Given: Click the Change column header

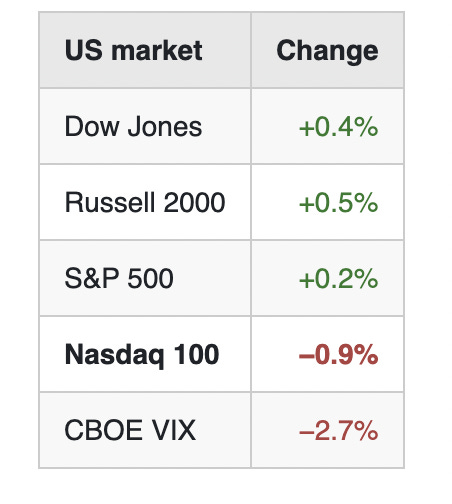Looking at the screenshot, I should tap(327, 50).
